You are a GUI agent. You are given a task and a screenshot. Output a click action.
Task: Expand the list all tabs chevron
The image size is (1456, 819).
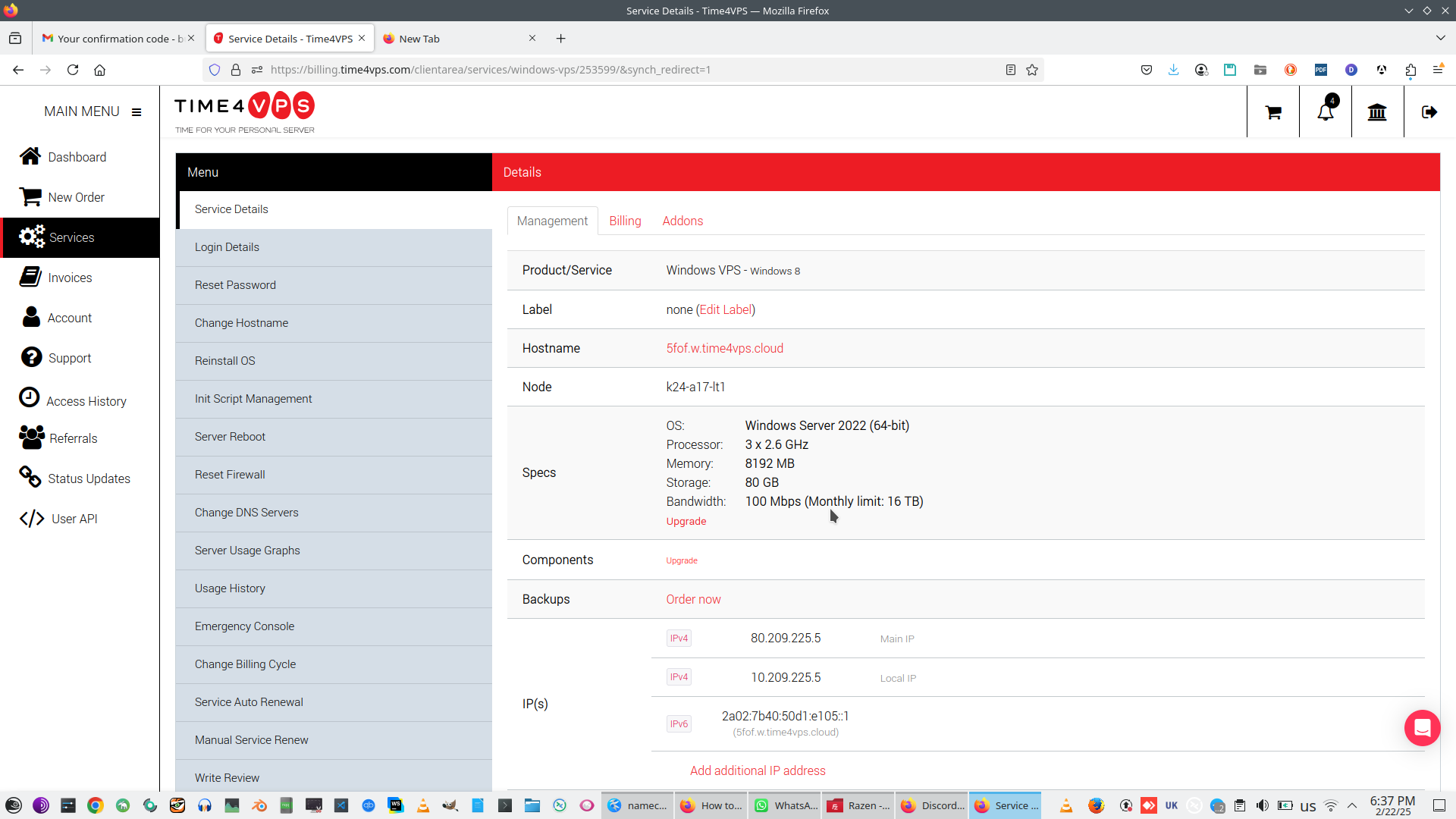1440,38
